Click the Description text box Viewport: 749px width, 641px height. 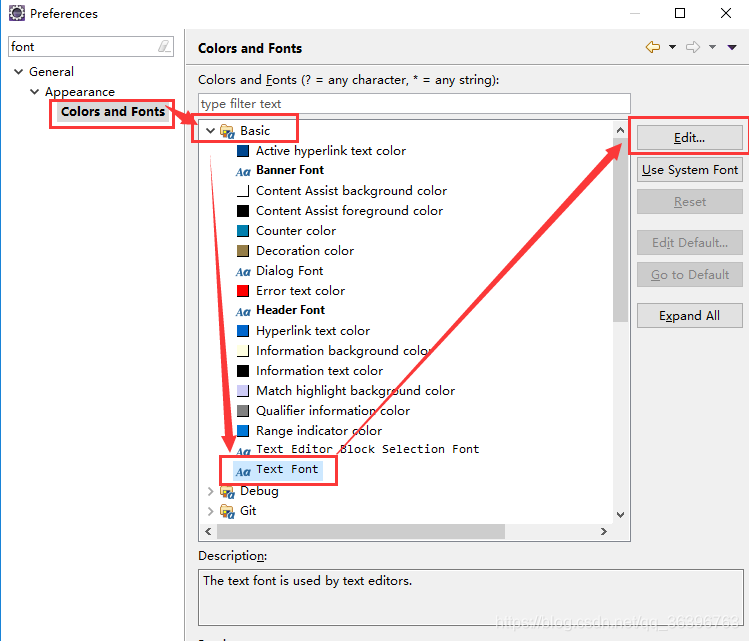(x=471, y=598)
